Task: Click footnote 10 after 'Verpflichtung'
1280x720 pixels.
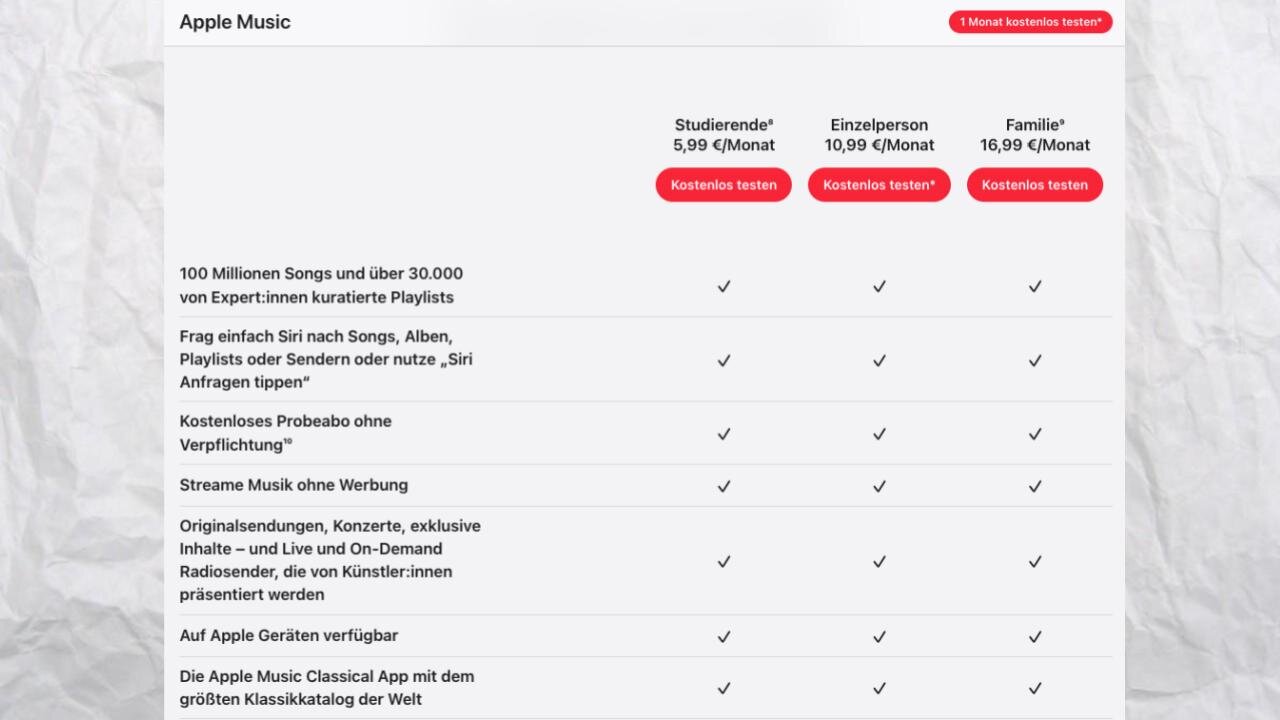Action: click(x=286, y=442)
